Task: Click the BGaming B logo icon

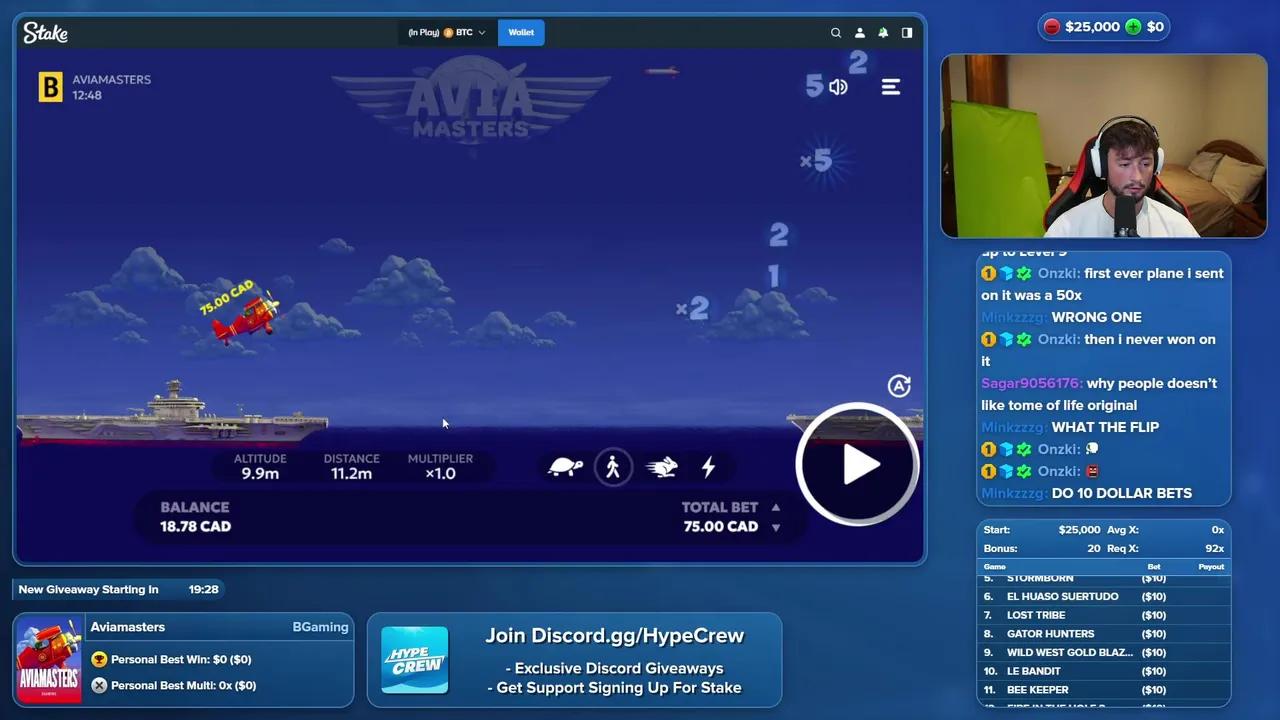Action: coord(50,87)
